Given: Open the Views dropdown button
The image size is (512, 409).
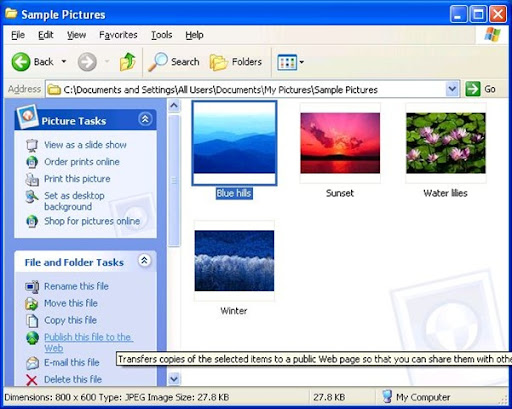Looking at the screenshot, I should click(290, 62).
